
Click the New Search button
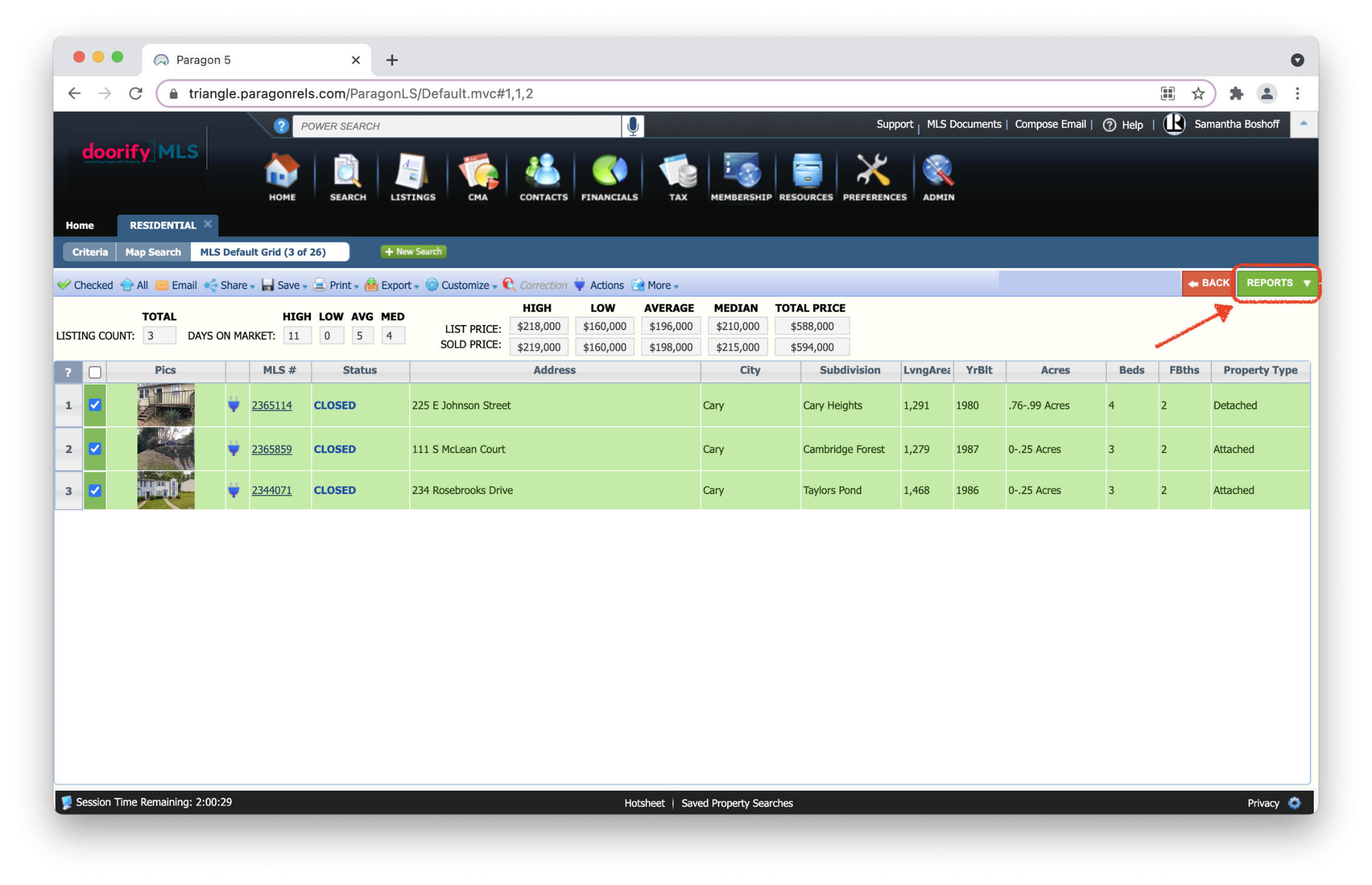(x=413, y=252)
